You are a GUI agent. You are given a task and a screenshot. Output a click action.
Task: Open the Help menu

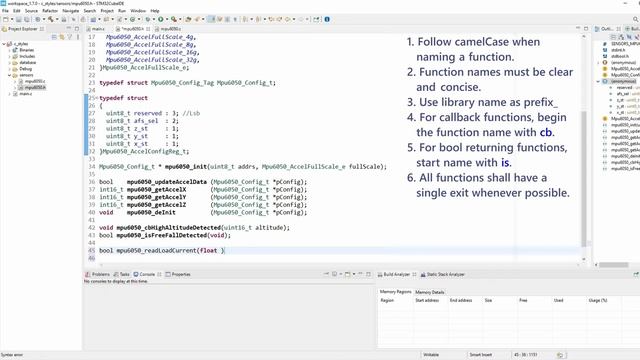155,11
